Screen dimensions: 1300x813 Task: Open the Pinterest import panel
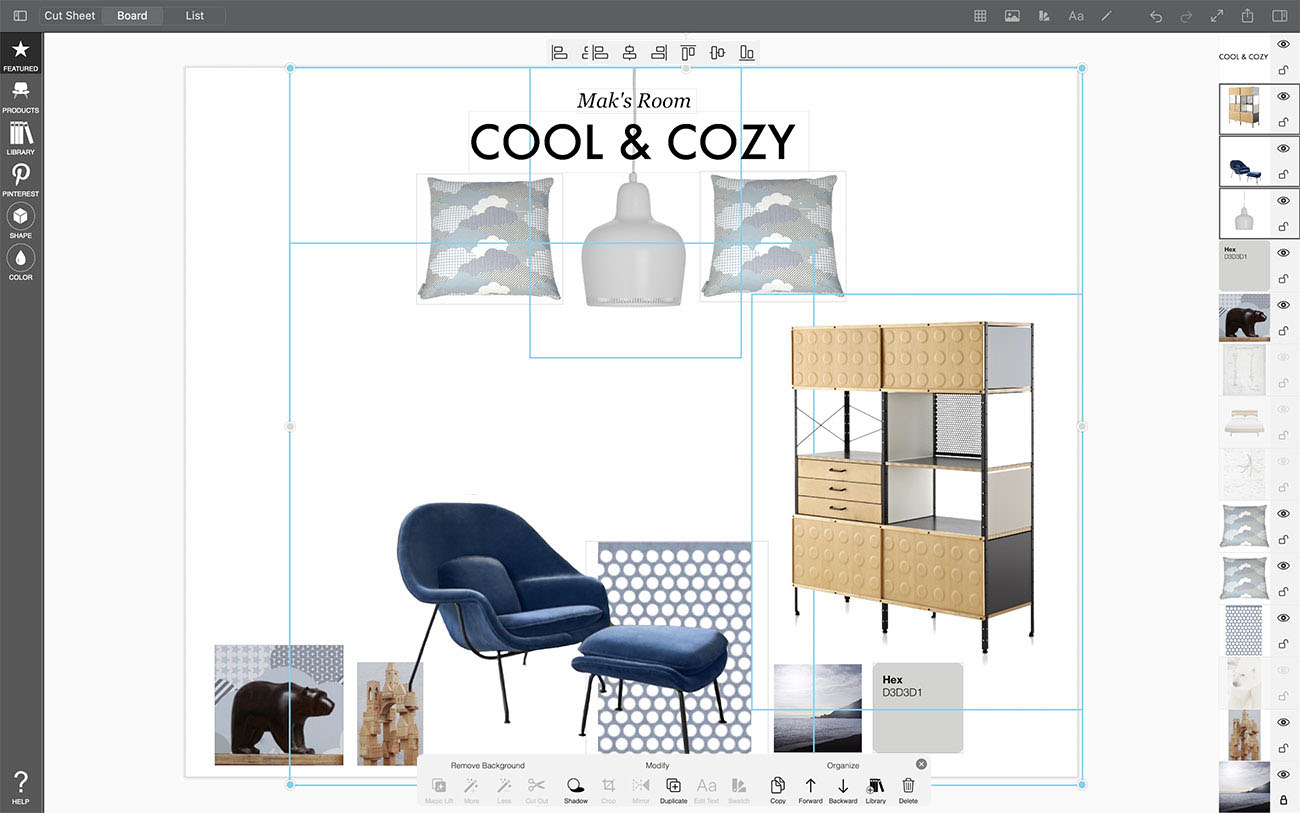click(x=20, y=179)
